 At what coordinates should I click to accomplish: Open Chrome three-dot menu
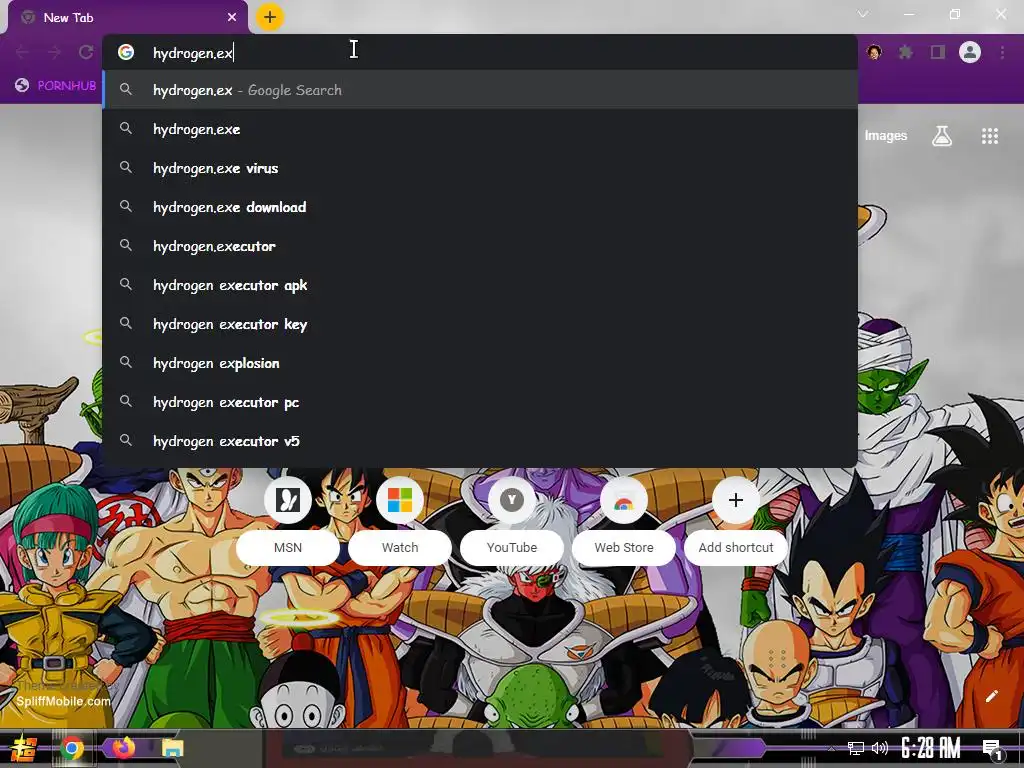[1002, 52]
